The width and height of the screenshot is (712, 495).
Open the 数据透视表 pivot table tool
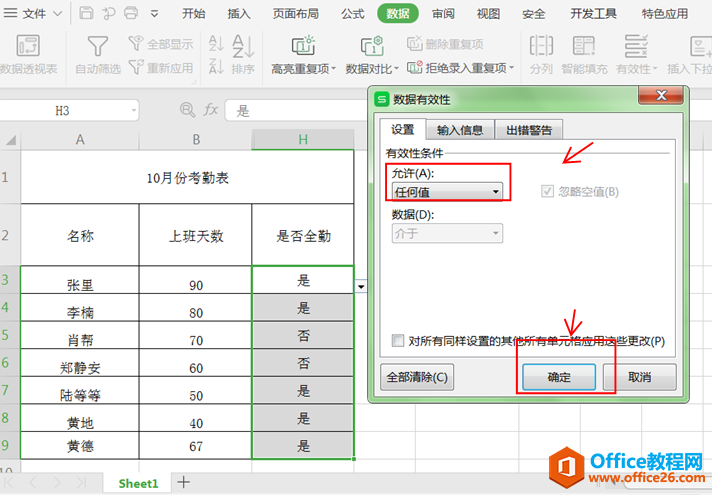(x=28, y=46)
